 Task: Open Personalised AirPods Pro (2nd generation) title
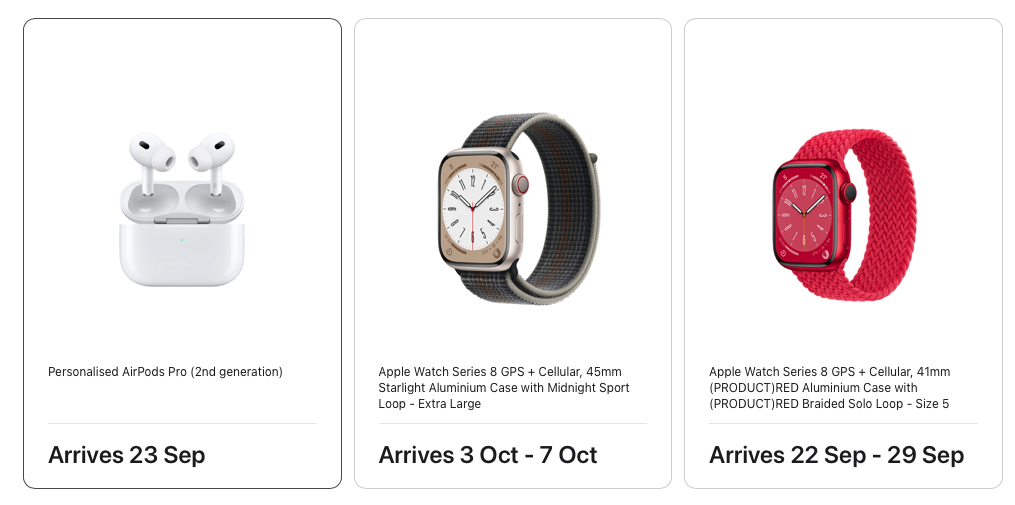pos(165,372)
